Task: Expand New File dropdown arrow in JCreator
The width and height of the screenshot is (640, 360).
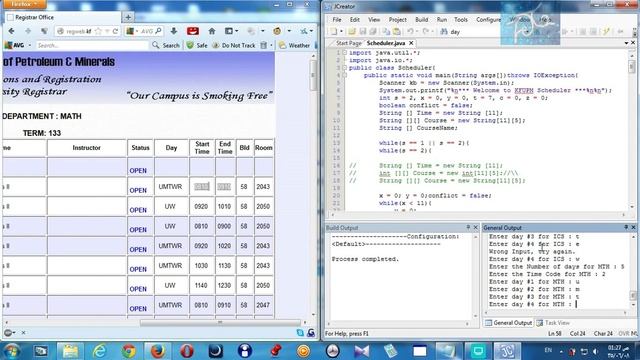Action: (x=341, y=31)
